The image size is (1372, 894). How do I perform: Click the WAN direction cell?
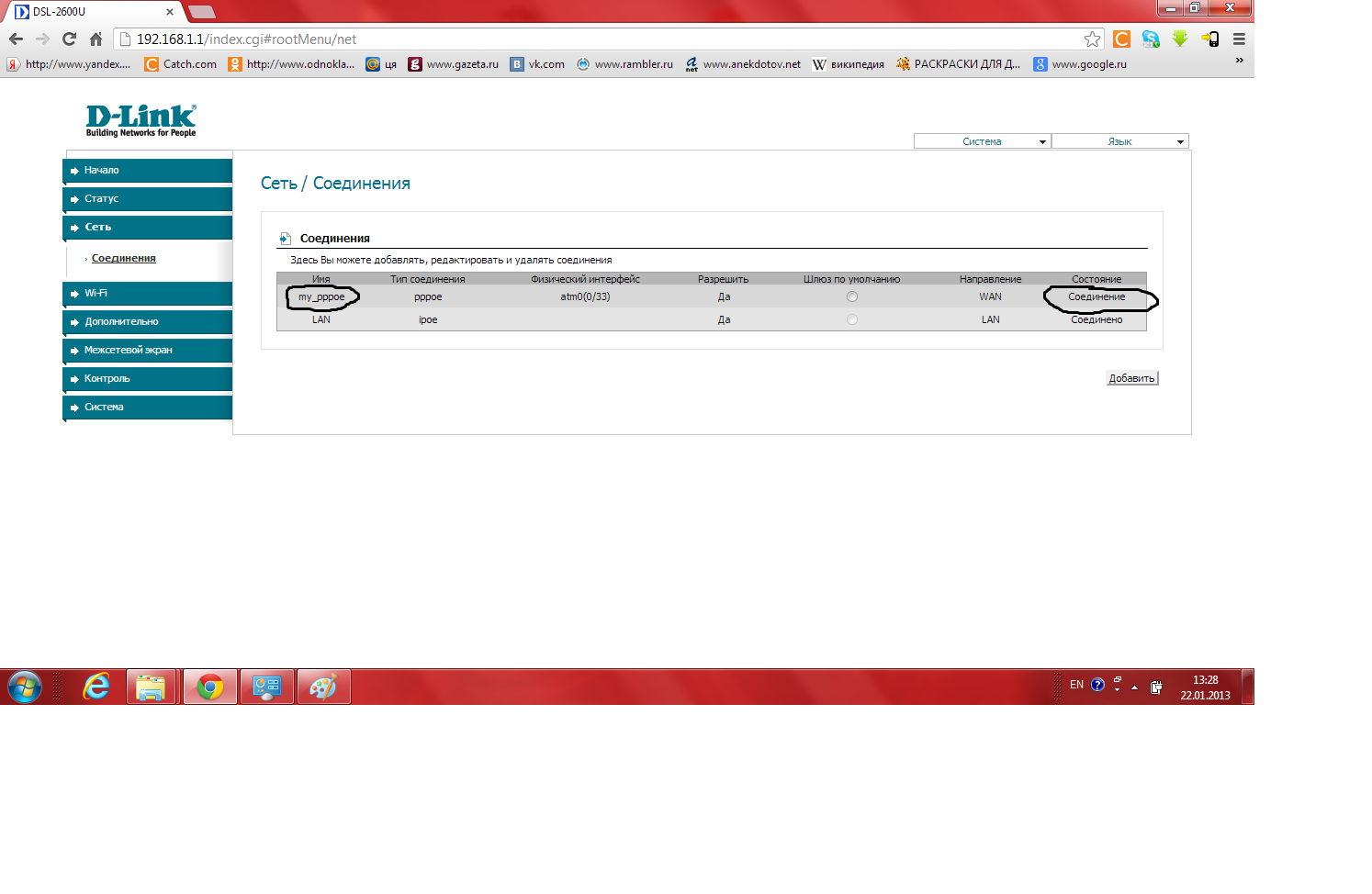tap(990, 296)
